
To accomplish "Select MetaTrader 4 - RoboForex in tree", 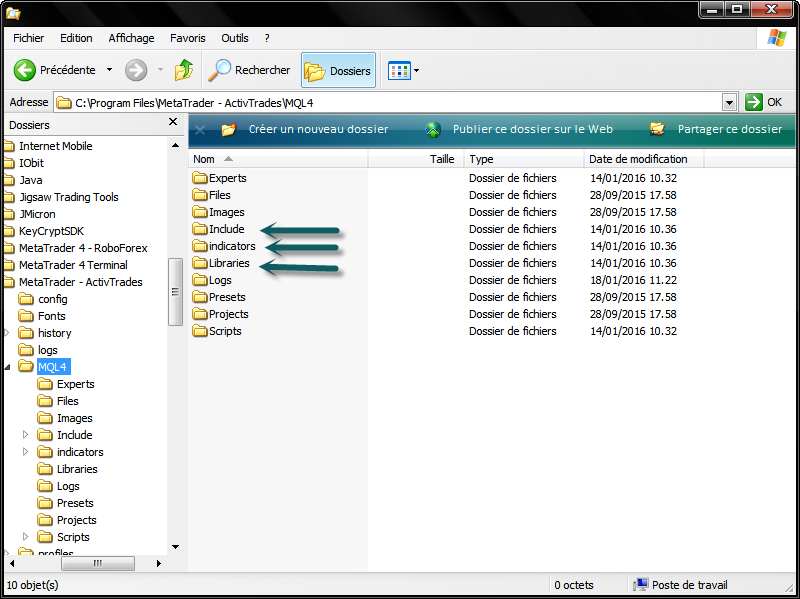I will (x=83, y=248).
